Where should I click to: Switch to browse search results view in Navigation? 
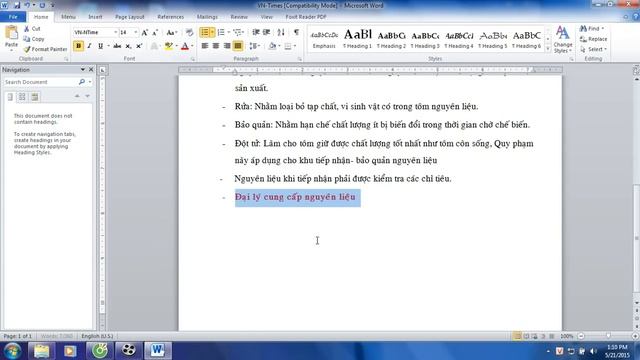[35, 97]
